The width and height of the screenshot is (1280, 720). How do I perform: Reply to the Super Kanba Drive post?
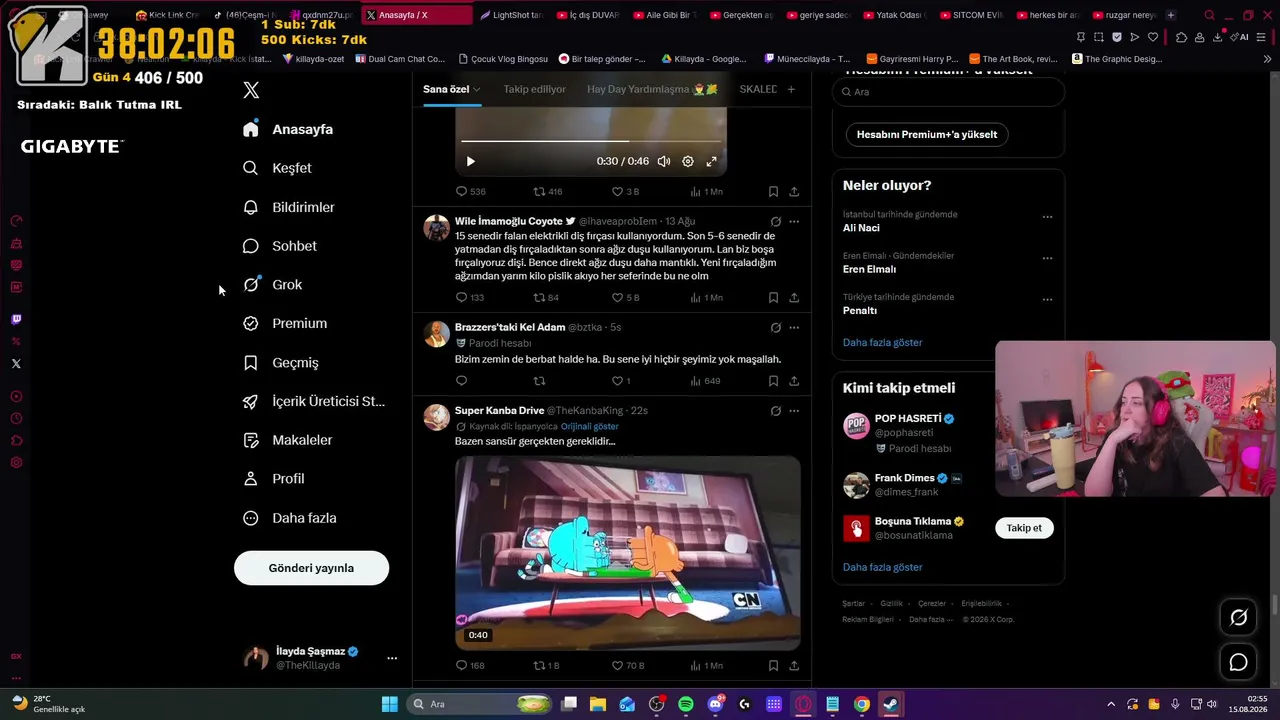(470, 665)
